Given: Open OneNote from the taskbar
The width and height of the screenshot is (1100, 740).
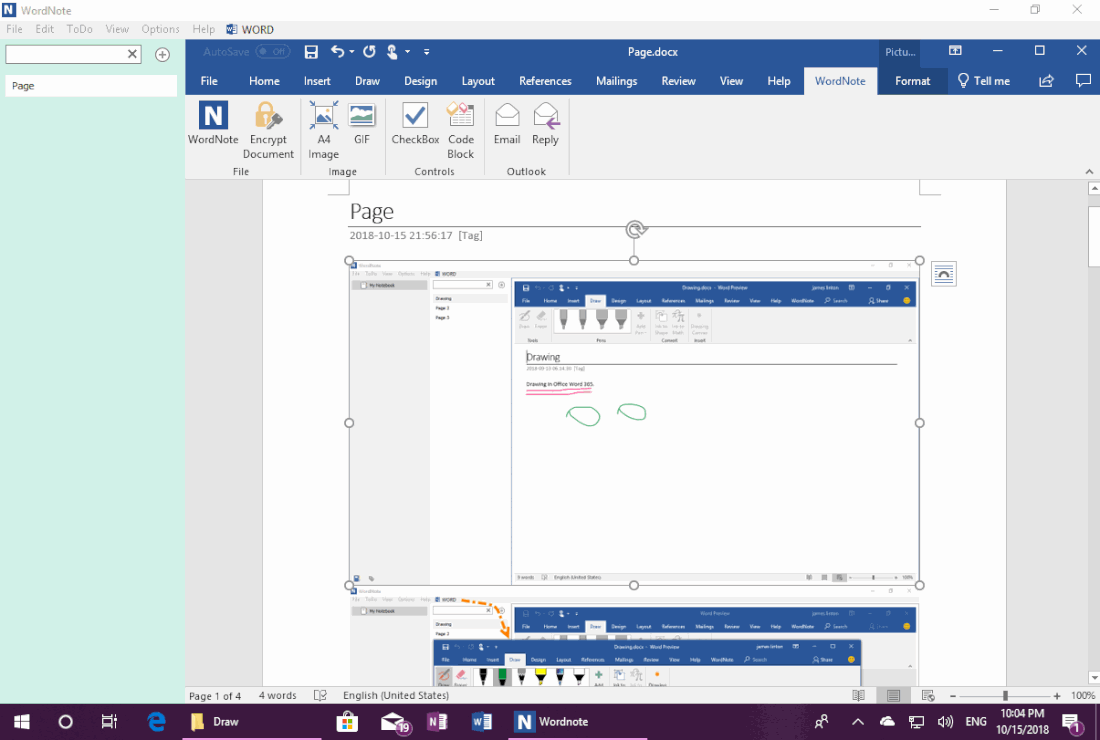Looking at the screenshot, I should 437,722.
